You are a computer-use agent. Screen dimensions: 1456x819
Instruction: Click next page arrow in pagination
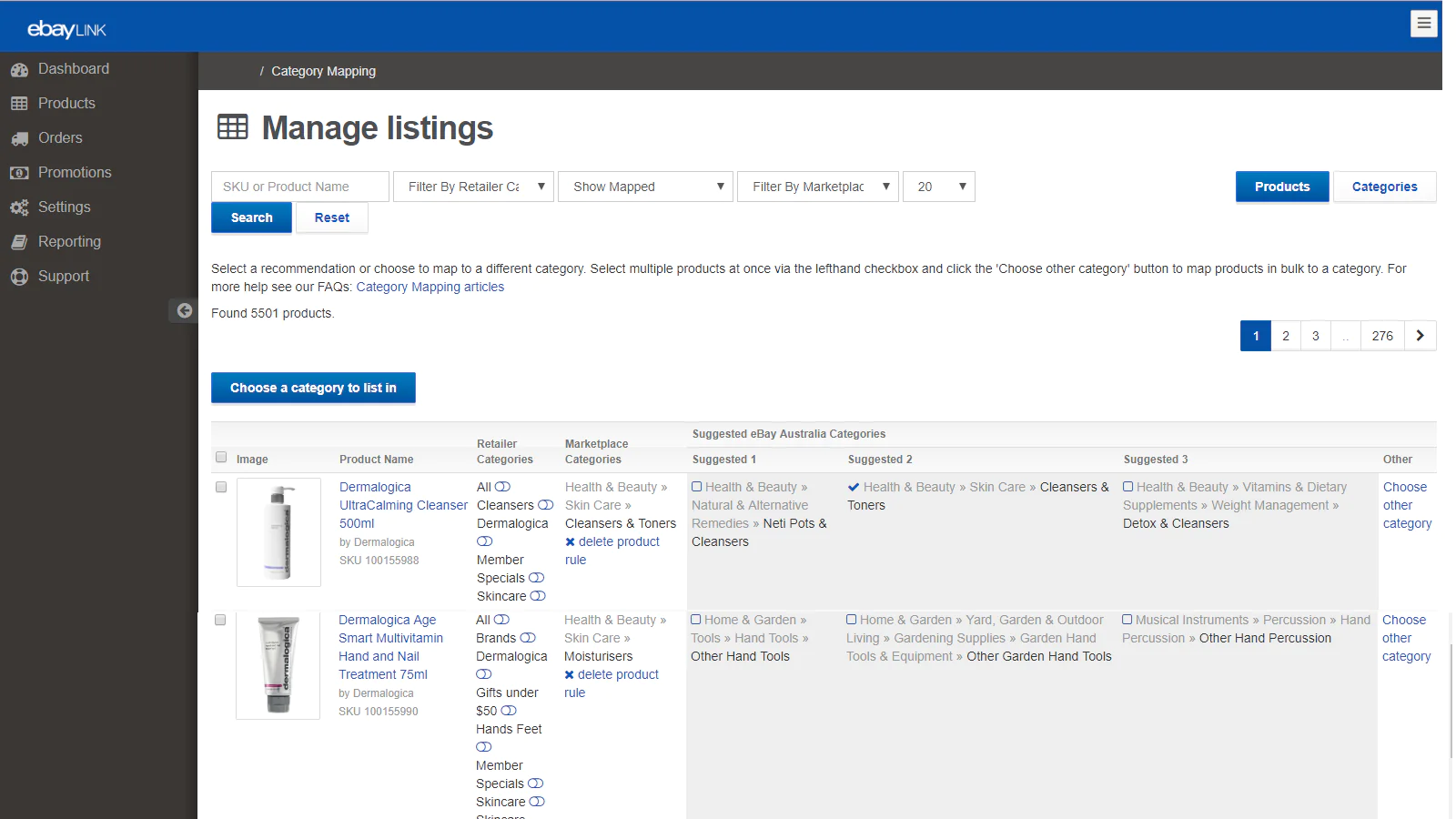coord(1420,336)
